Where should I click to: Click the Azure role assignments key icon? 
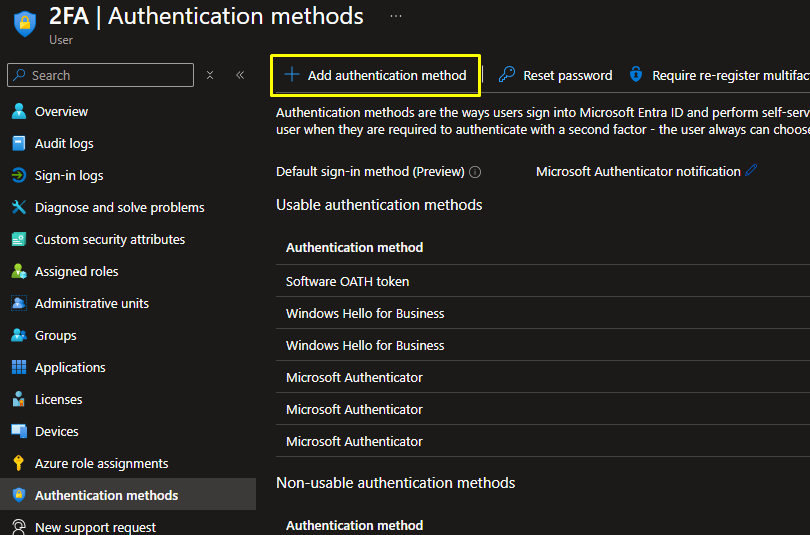[18, 463]
